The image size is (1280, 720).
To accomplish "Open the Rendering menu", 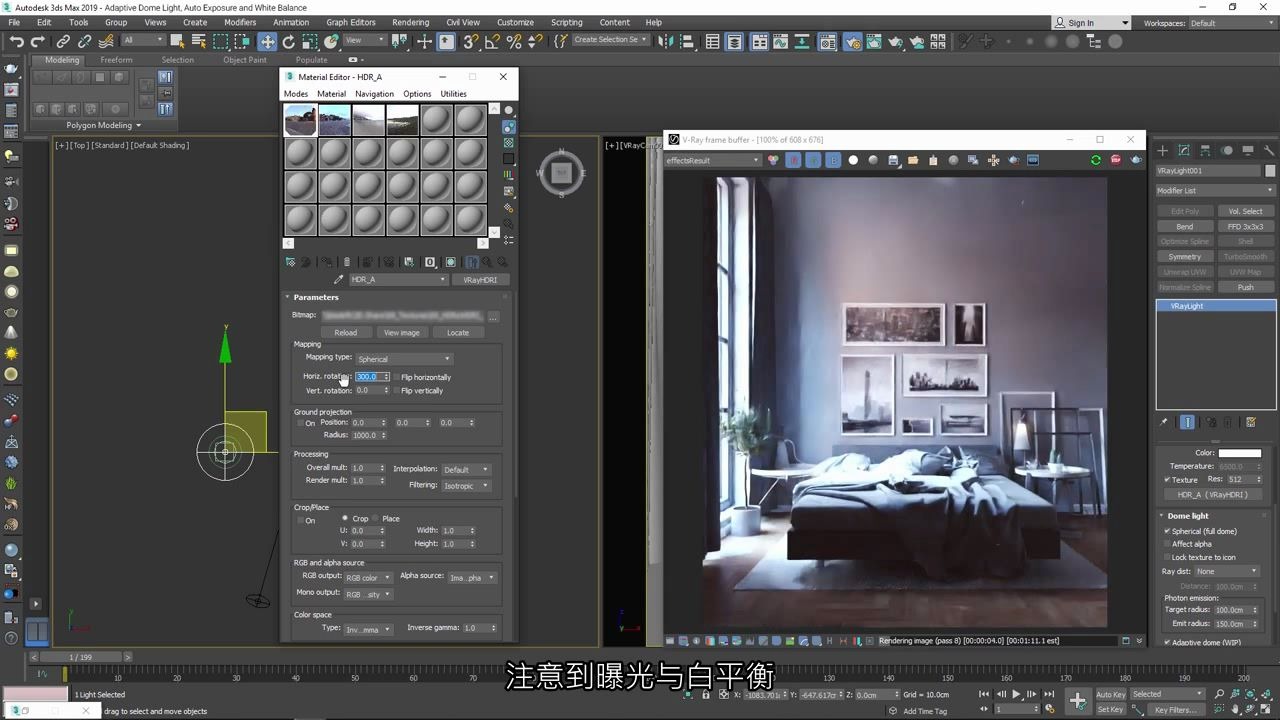I will coord(410,22).
